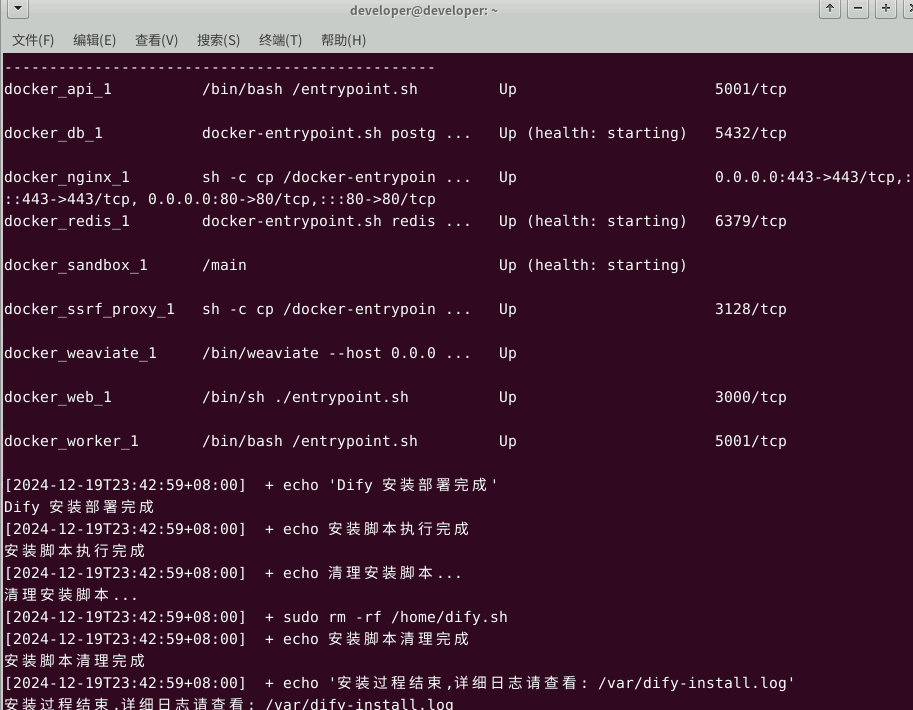The height and width of the screenshot is (710, 913).
Task: Open the 帮助(H) menu
Action: (x=344, y=40)
